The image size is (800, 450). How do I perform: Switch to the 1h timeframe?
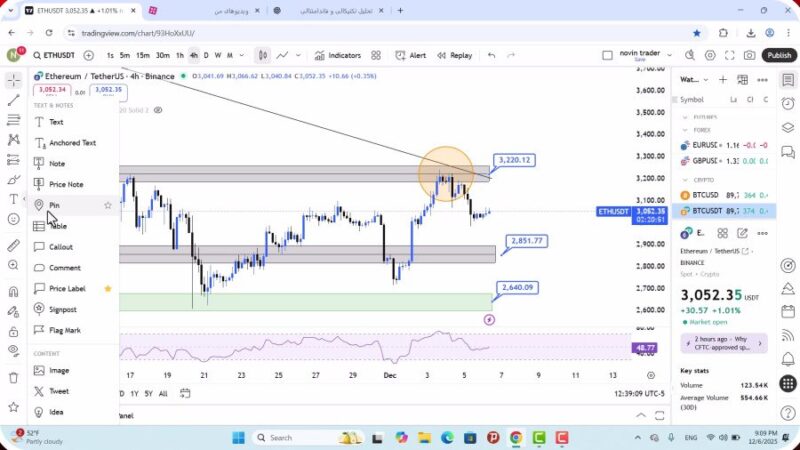(x=180, y=56)
